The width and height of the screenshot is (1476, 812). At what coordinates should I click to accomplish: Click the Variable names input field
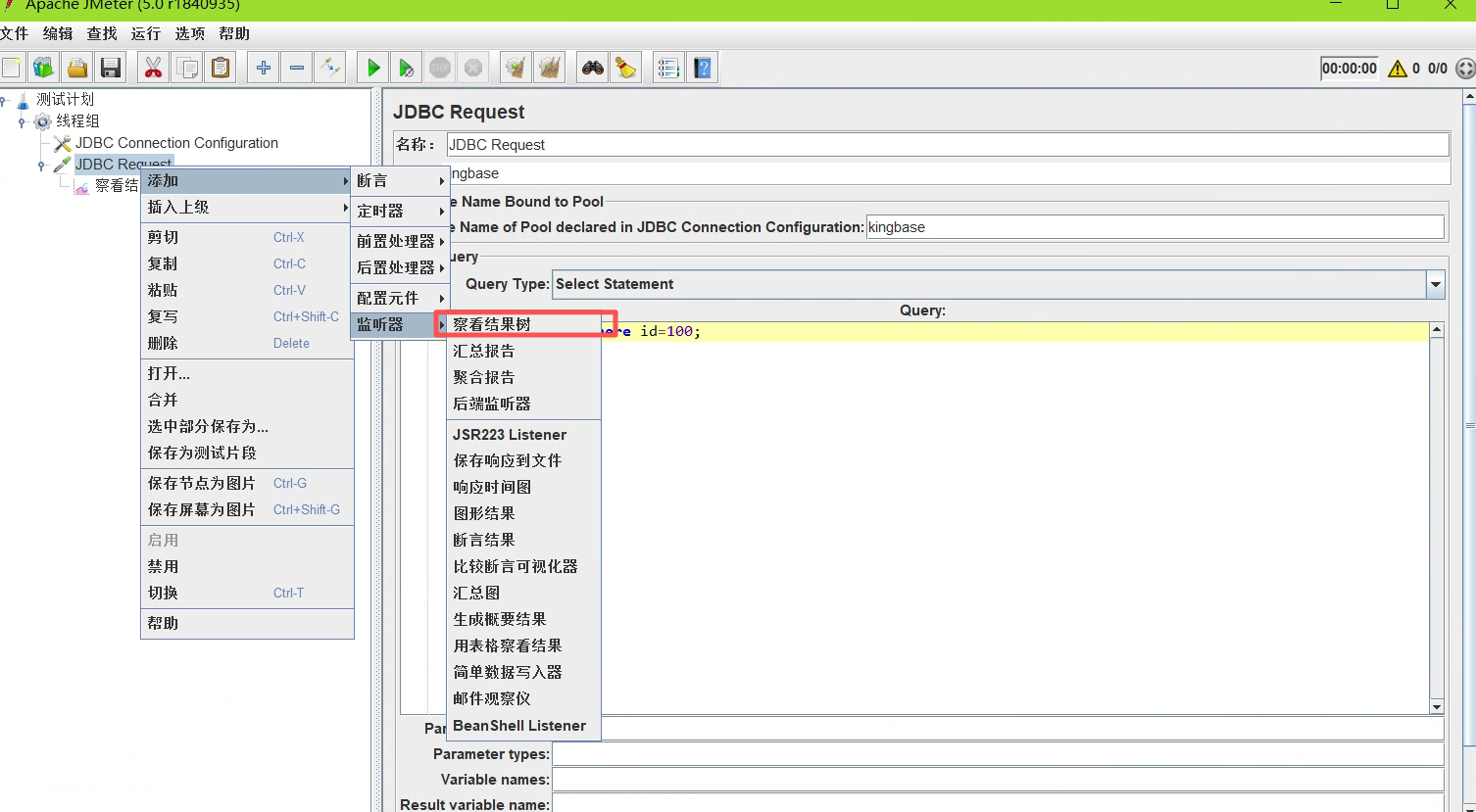(998, 780)
